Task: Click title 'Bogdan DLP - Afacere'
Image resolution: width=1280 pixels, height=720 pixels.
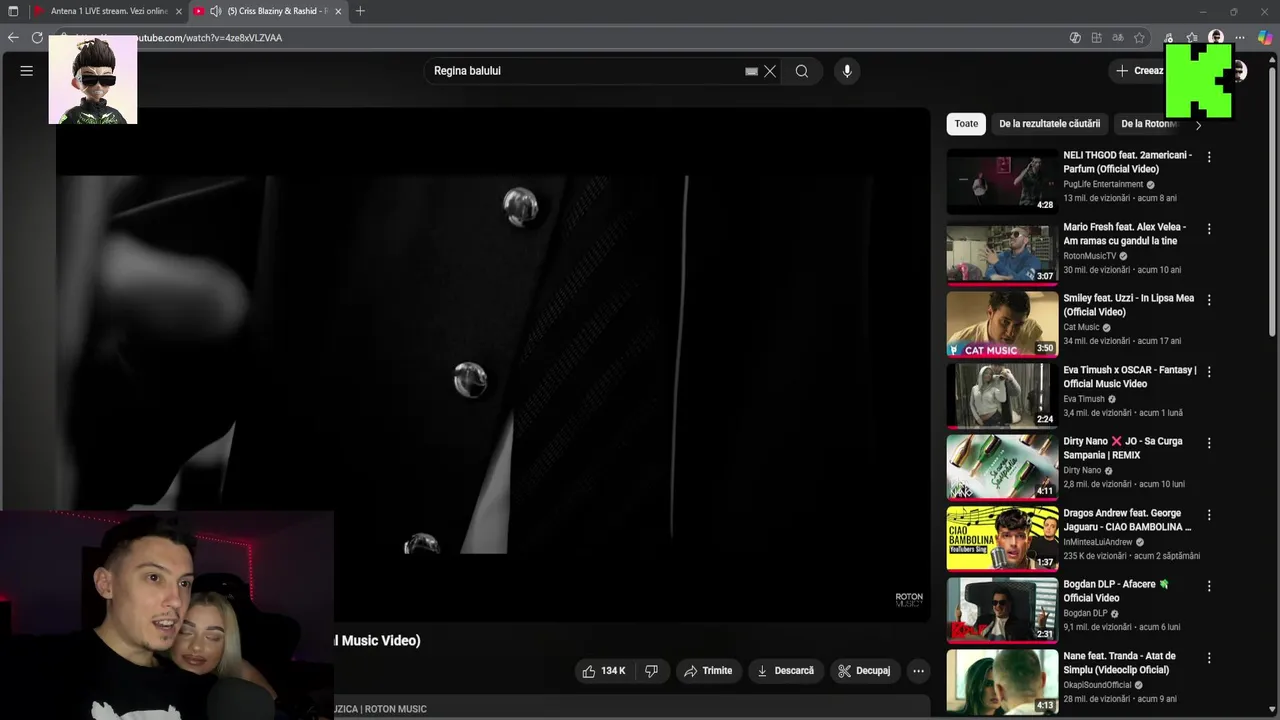Action: click(1115, 591)
